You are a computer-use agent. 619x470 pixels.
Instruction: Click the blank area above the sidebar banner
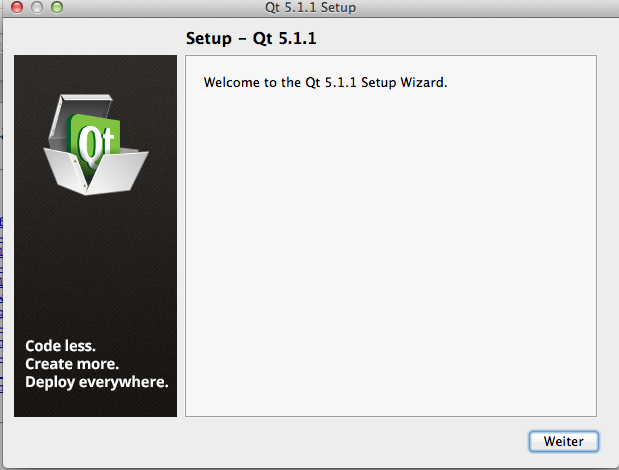(x=95, y=39)
